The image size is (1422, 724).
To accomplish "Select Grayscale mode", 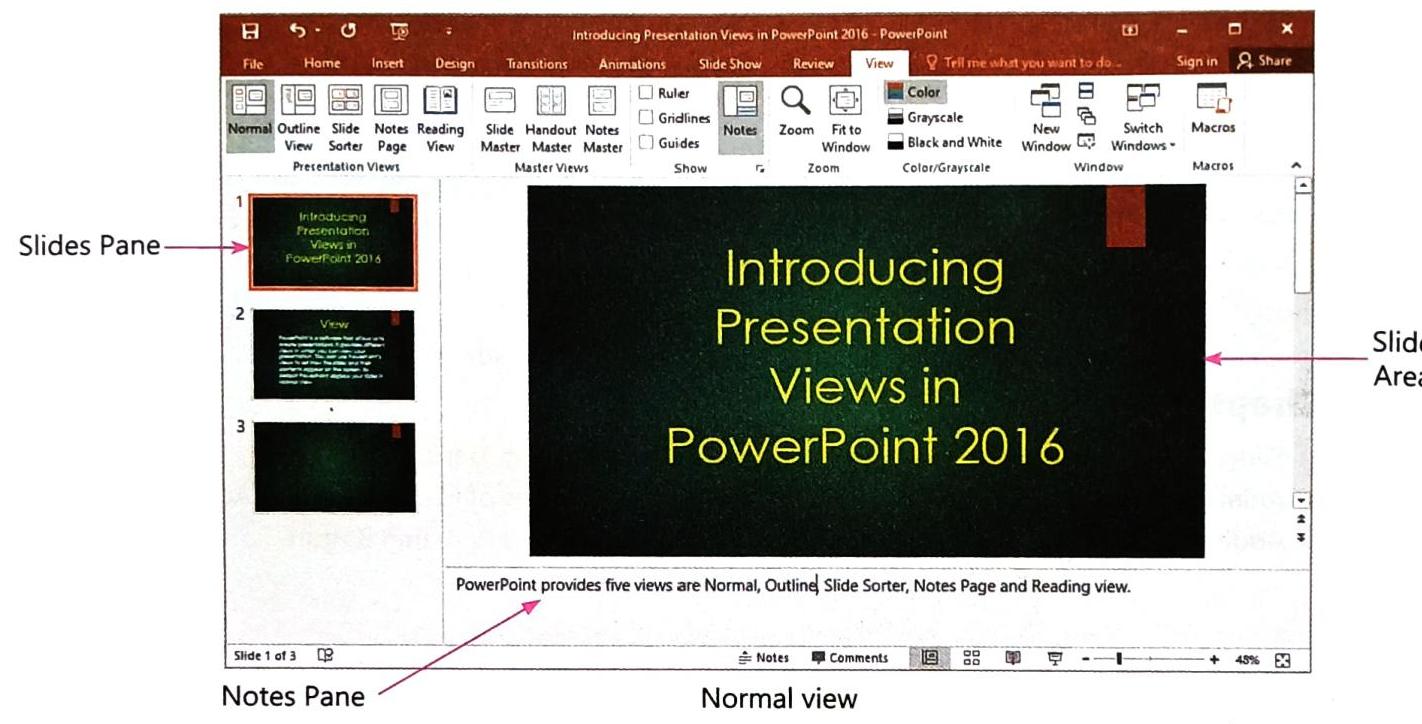I will (926, 118).
